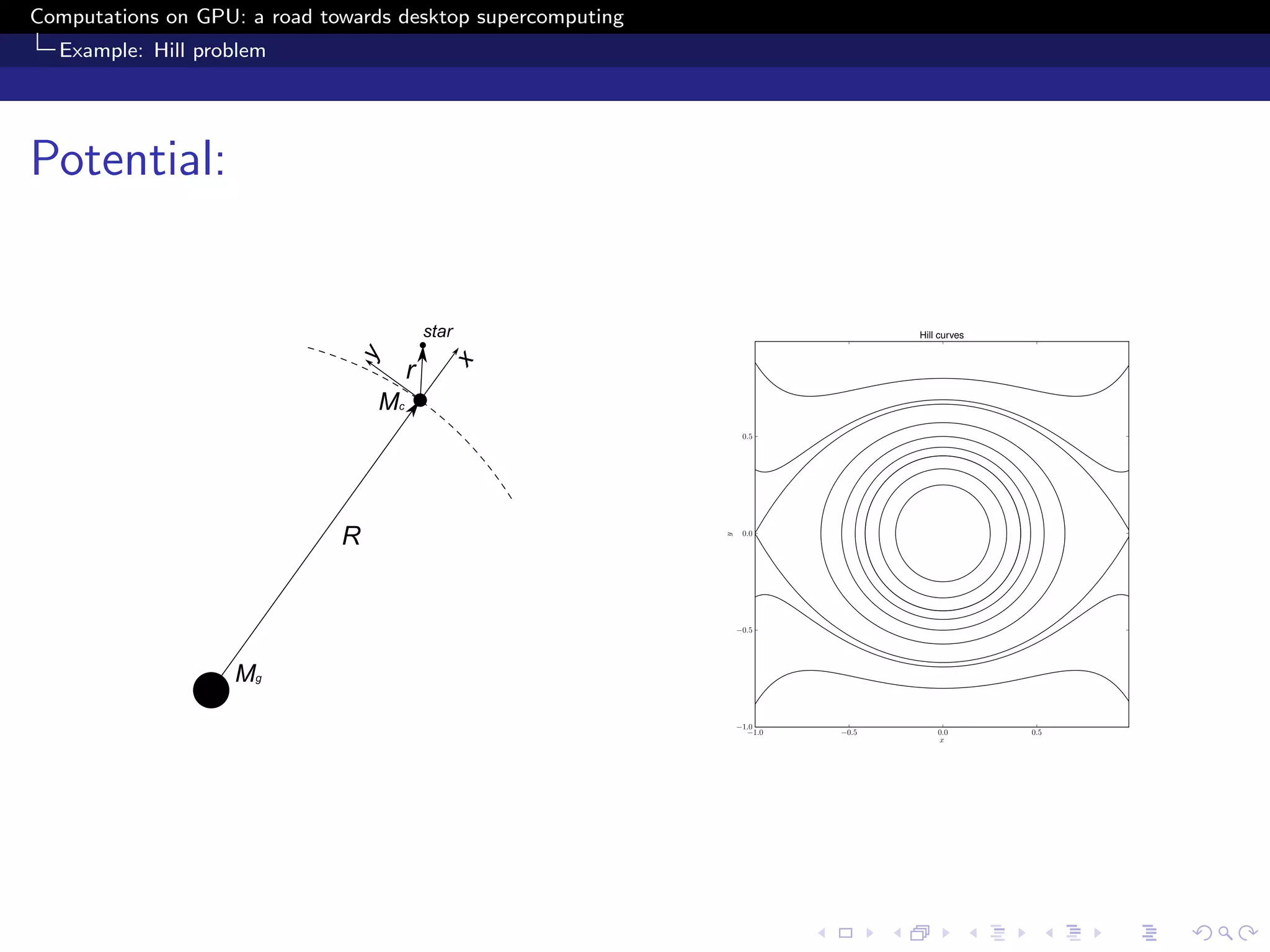Click the 'Hill curves' plot title

click(941, 335)
